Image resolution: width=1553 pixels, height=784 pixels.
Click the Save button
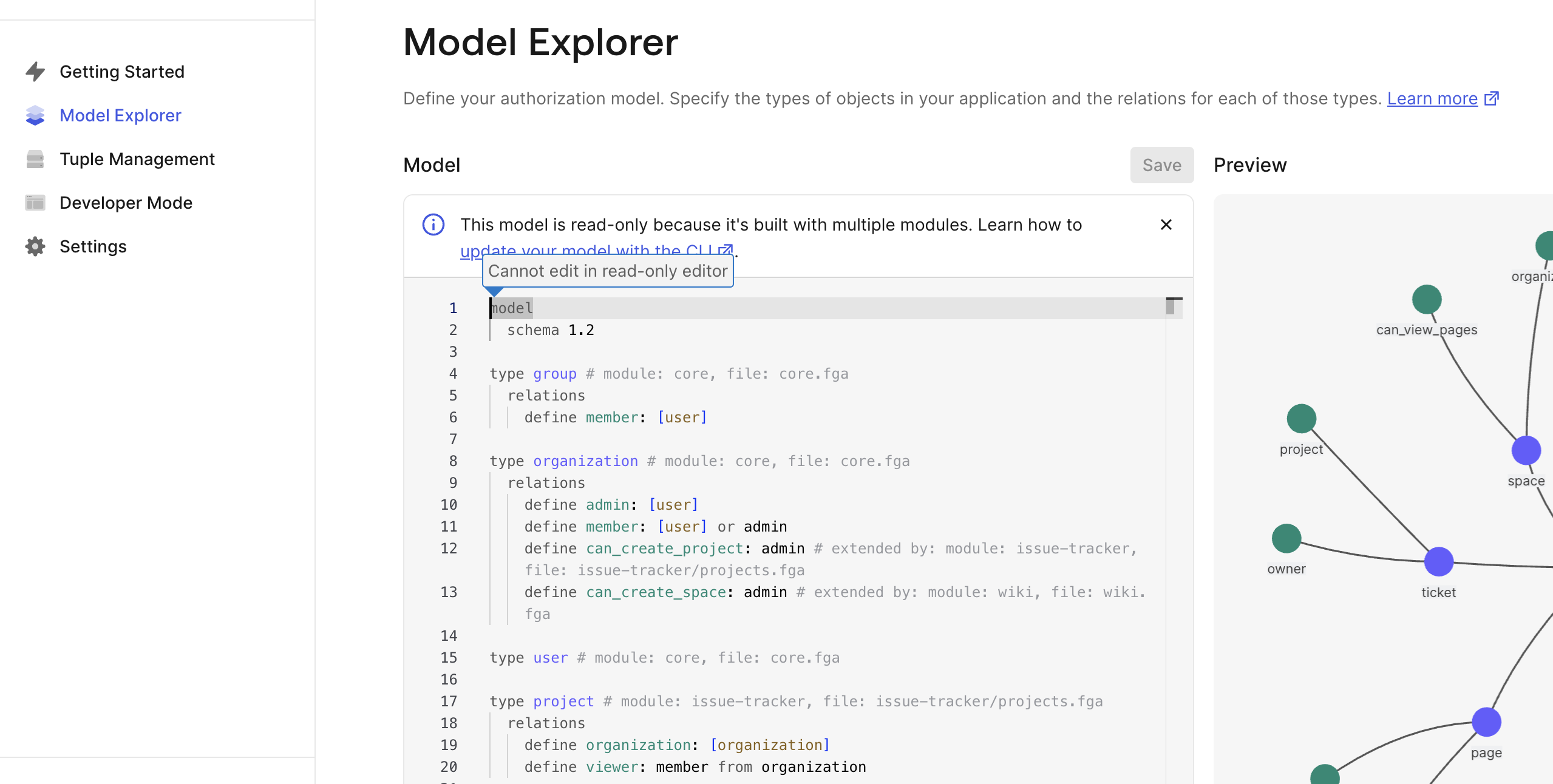tap(1161, 165)
